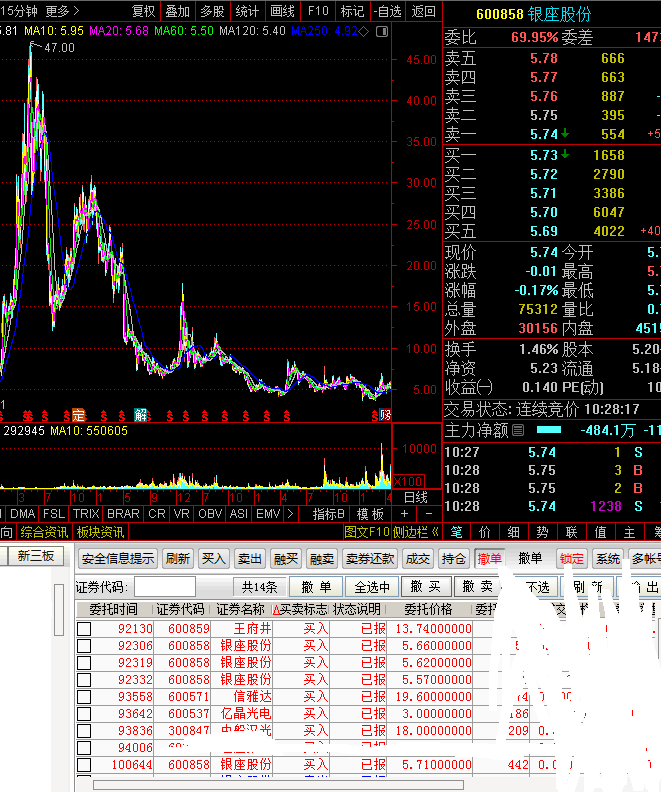Click the 定 marker on chart timeline
Viewport: 661px width, 792px height.
pos(79,416)
